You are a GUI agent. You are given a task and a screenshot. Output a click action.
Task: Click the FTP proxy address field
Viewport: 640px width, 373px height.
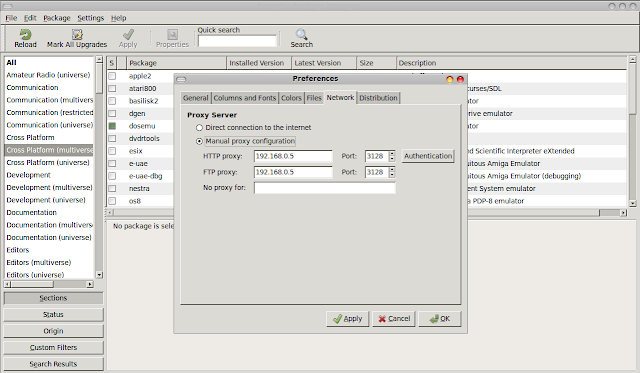tap(293, 172)
